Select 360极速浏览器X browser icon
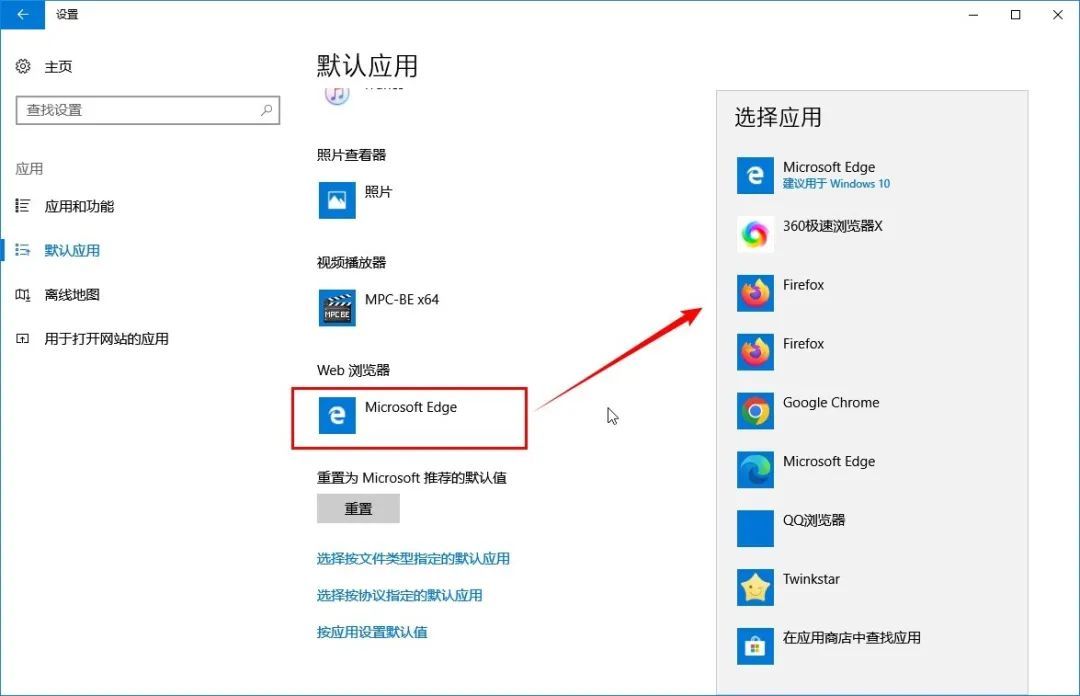 tap(755, 235)
